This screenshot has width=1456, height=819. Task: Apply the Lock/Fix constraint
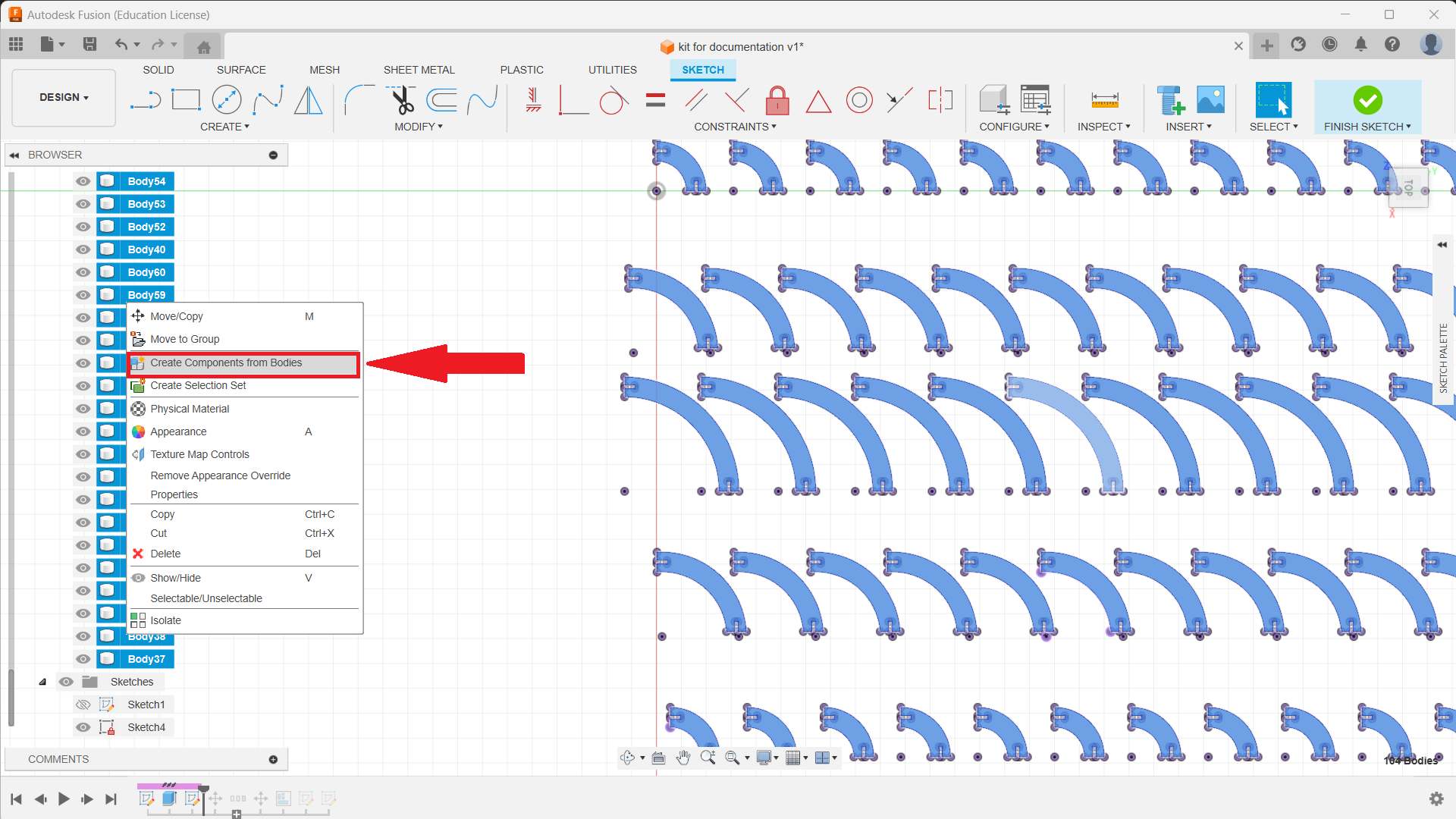pos(777,100)
